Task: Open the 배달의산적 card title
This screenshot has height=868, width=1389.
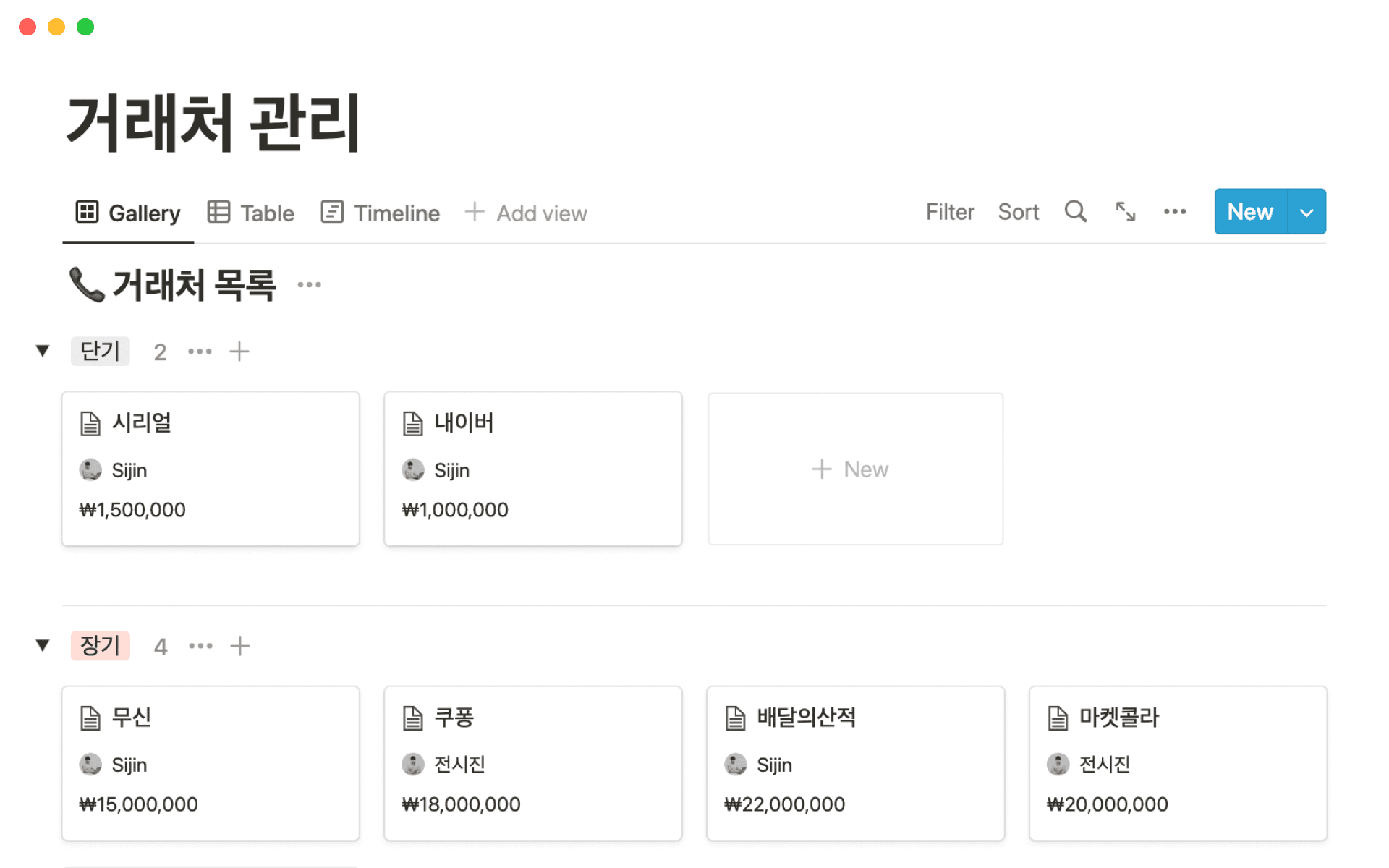Action: [807, 717]
